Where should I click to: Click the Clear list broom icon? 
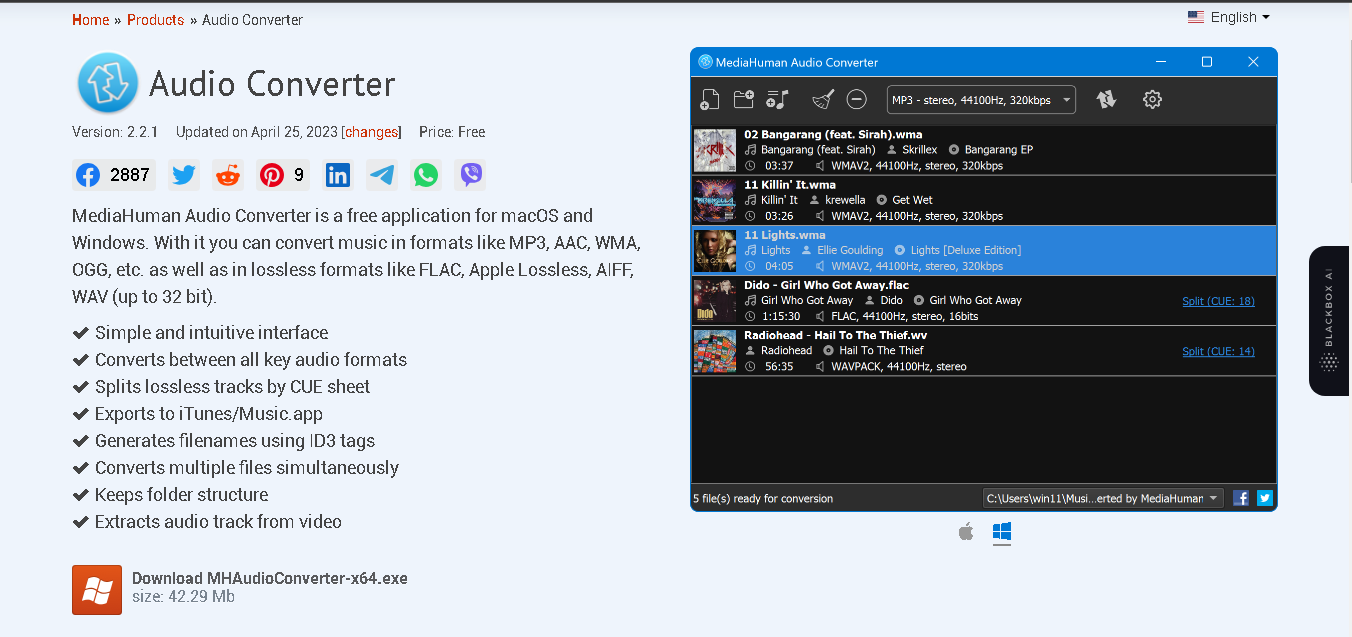(822, 99)
